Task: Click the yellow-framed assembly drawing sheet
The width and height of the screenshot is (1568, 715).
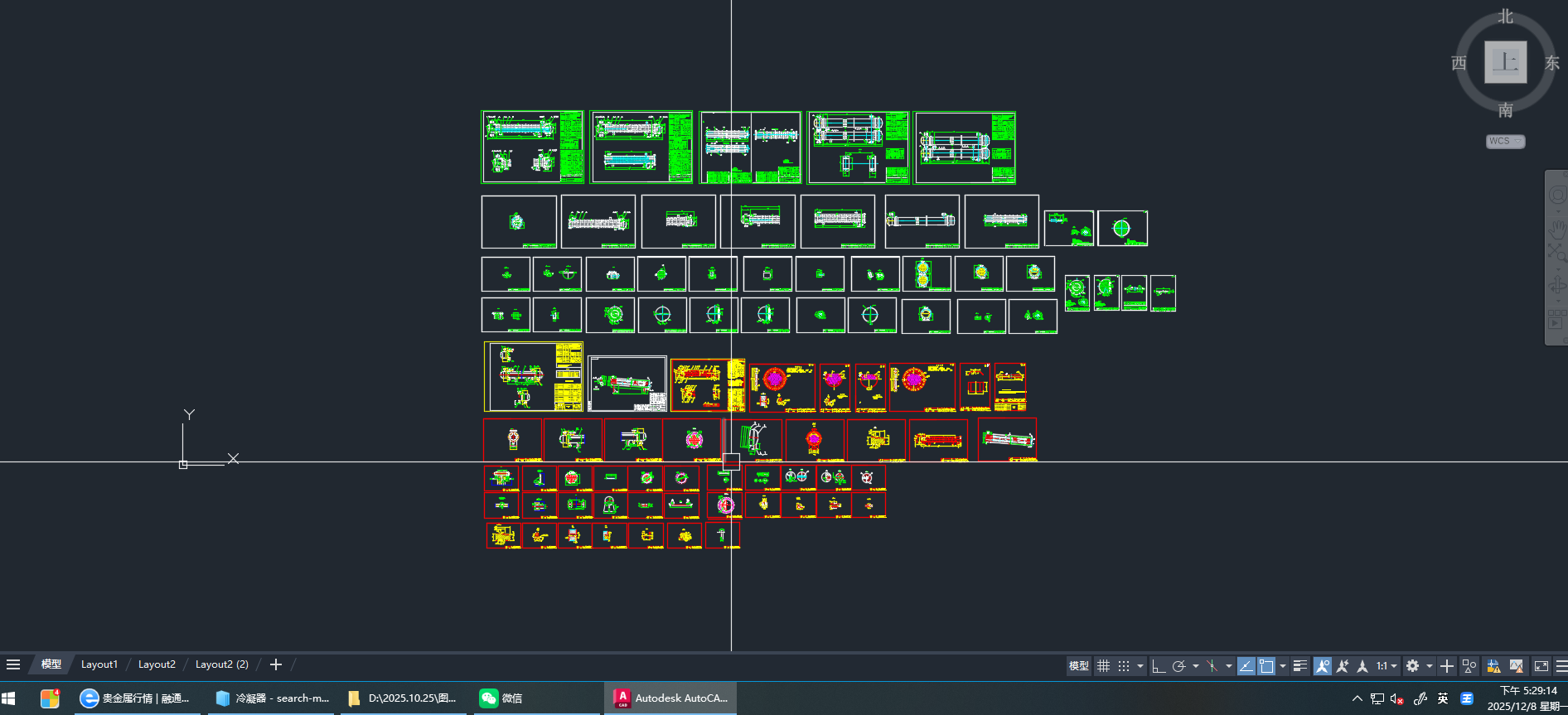Action: [534, 377]
